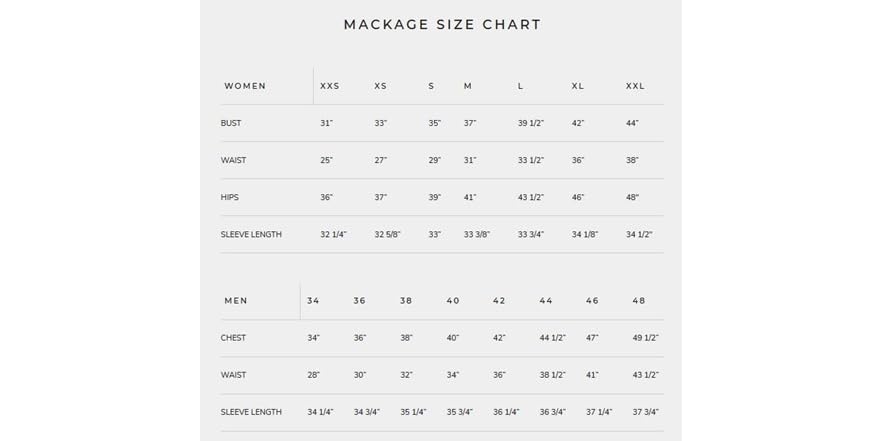Click men's sleeve length 37 3/4" for size 48
The image size is (882, 441).
(646, 412)
